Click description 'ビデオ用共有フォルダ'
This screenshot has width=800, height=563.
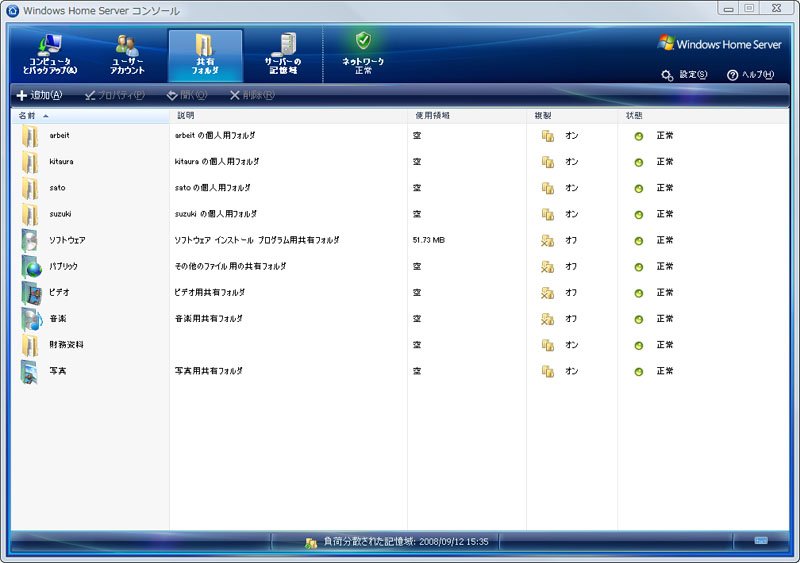[x=210, y=292]
